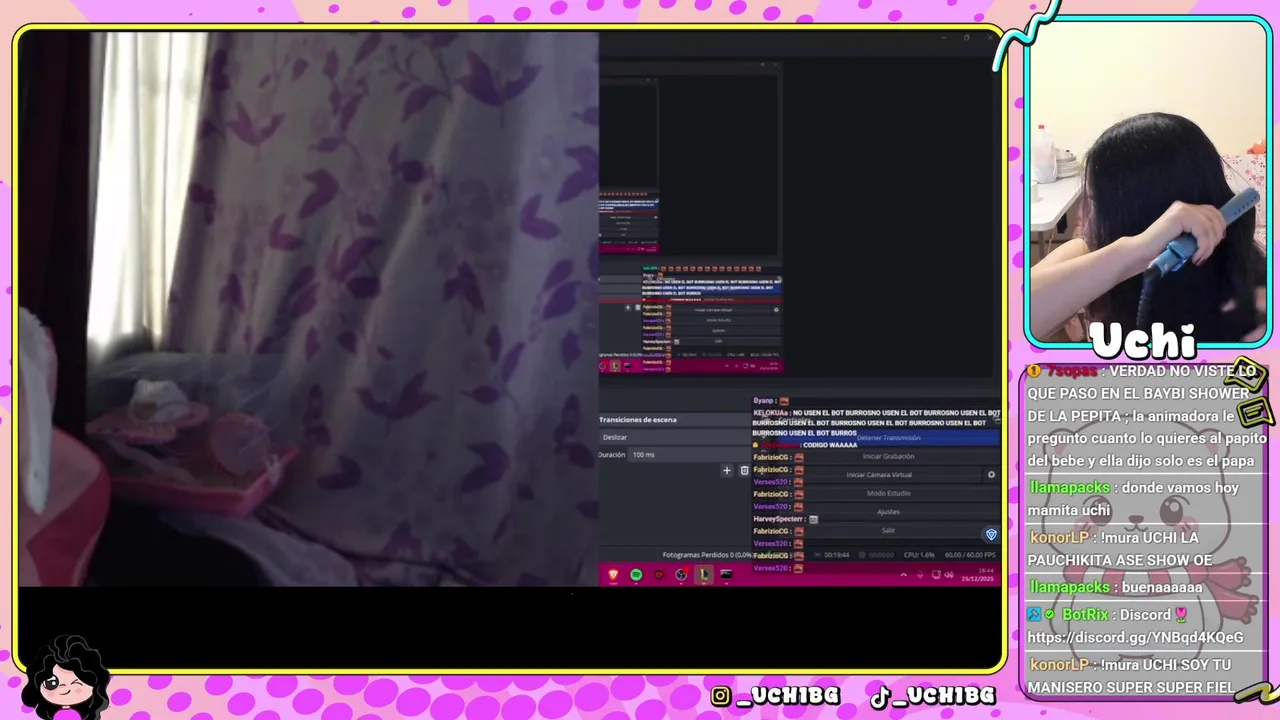This screenshot has height=720, width=1280.
Task: Delete the scene transition with trash icon
Action: (x=744, y=470)
